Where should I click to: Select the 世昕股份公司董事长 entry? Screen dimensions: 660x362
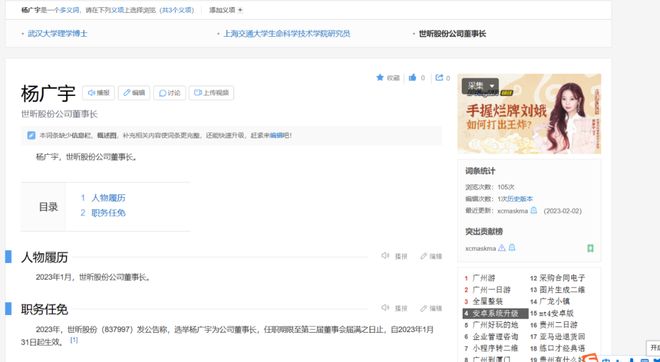(x=452, y=34)
